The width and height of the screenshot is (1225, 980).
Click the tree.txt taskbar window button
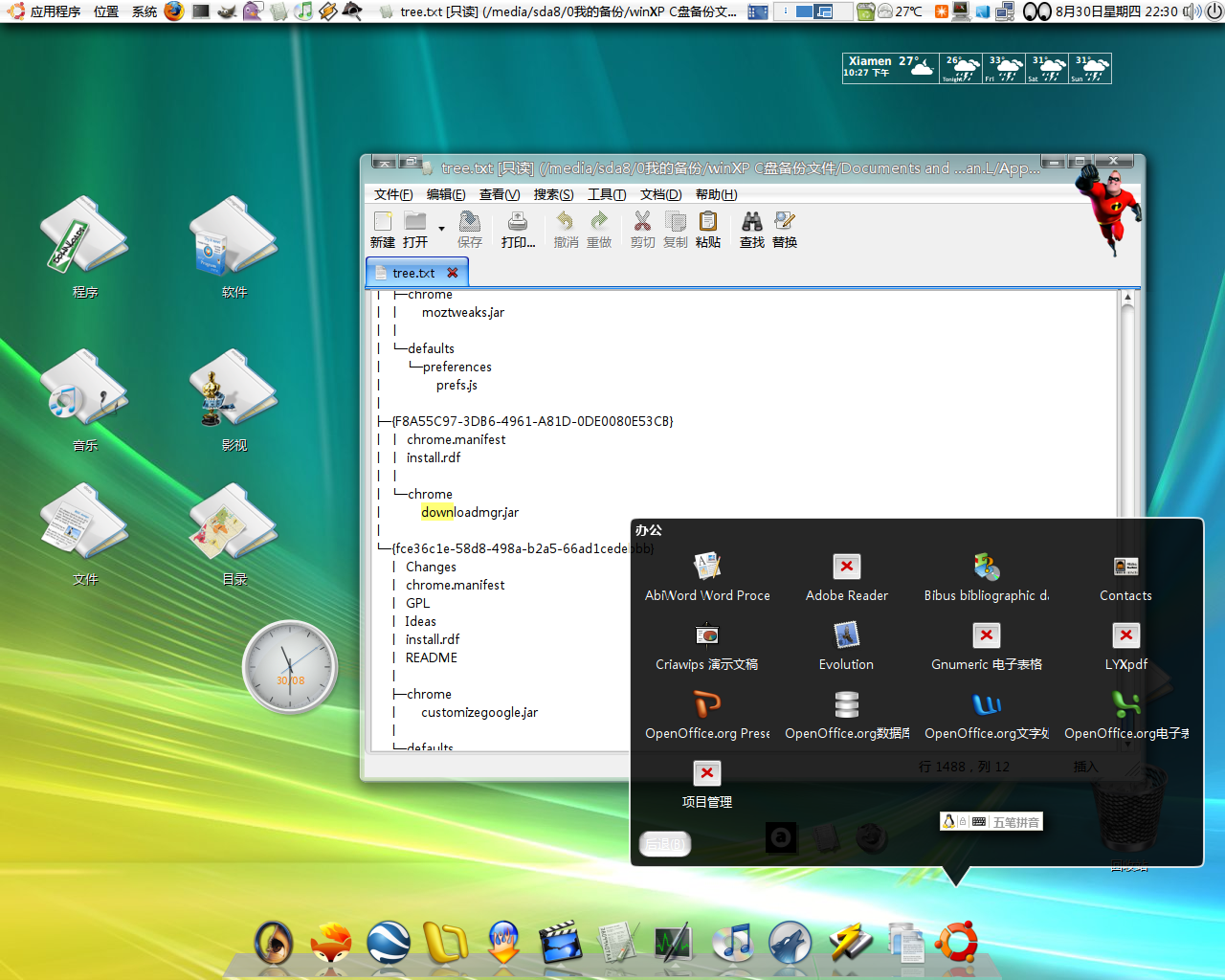559,11
